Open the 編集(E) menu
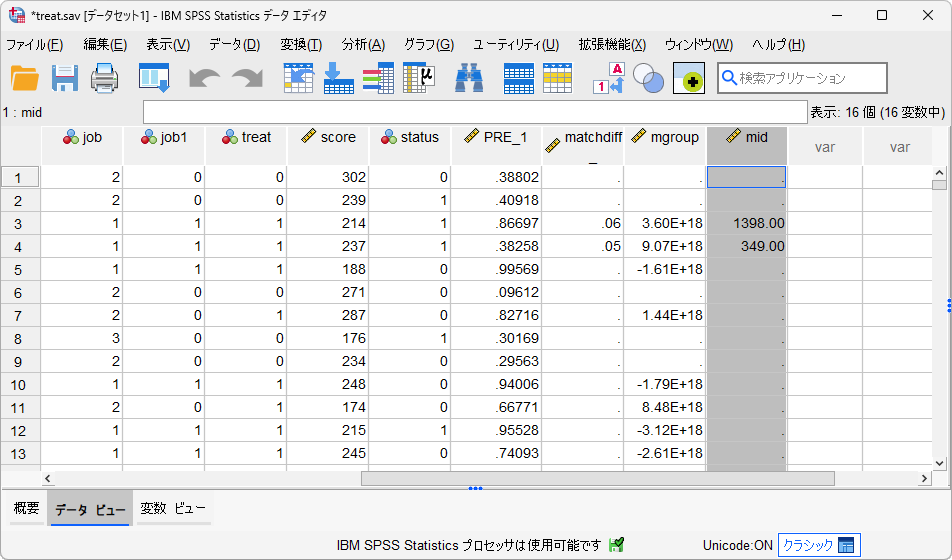 coord(105,45)
